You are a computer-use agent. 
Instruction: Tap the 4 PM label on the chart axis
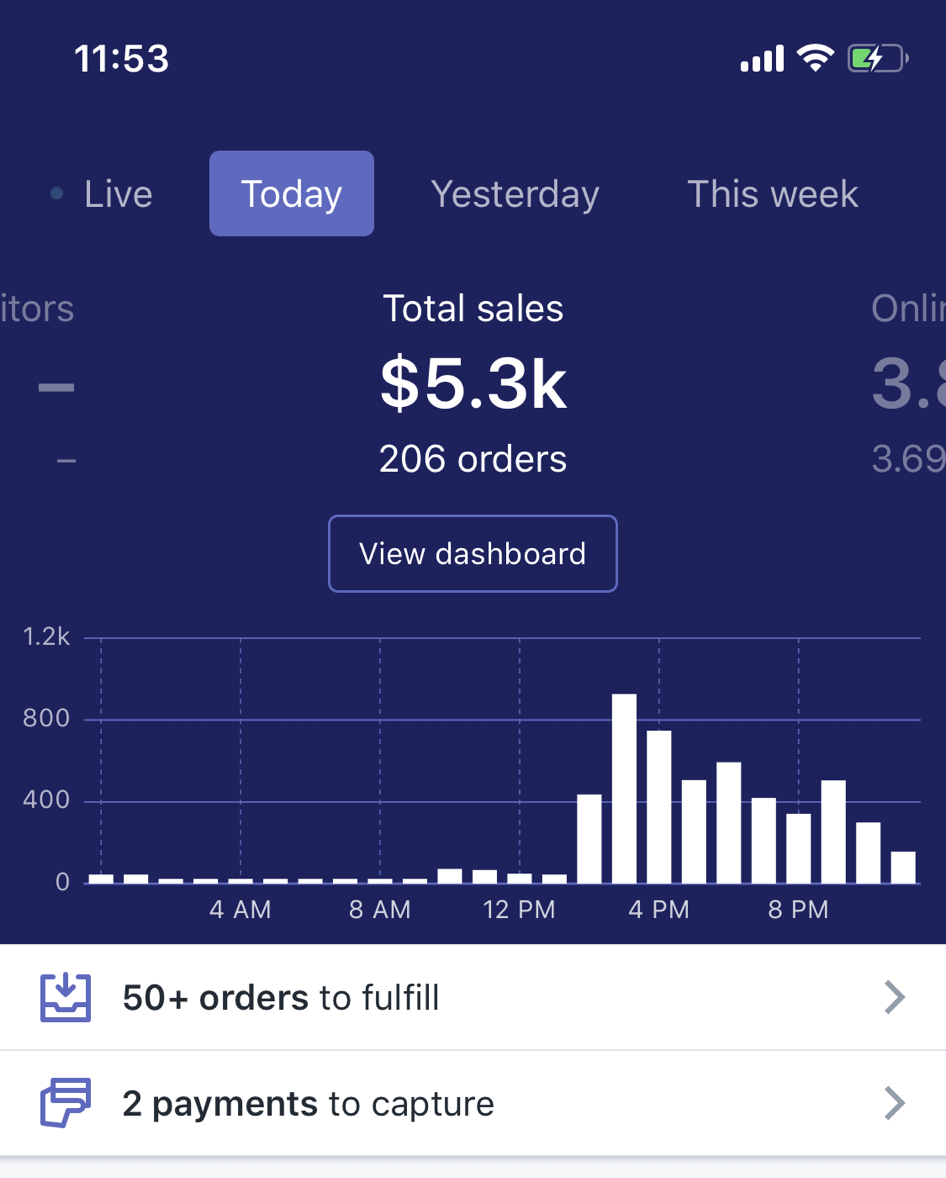click(x=658, y=911)
